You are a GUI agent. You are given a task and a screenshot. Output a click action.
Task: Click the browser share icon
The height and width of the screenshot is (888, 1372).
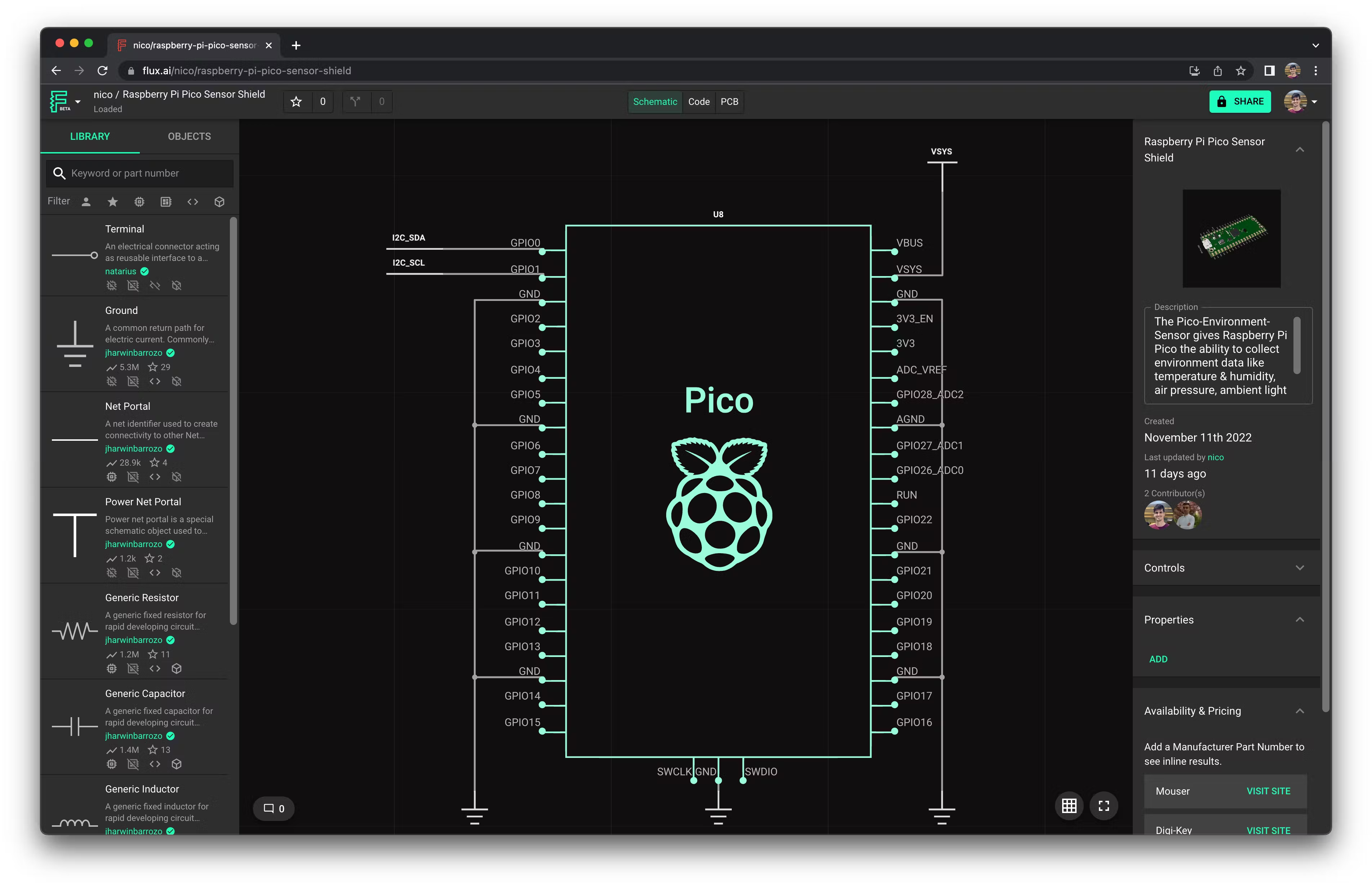(1217, 70)
